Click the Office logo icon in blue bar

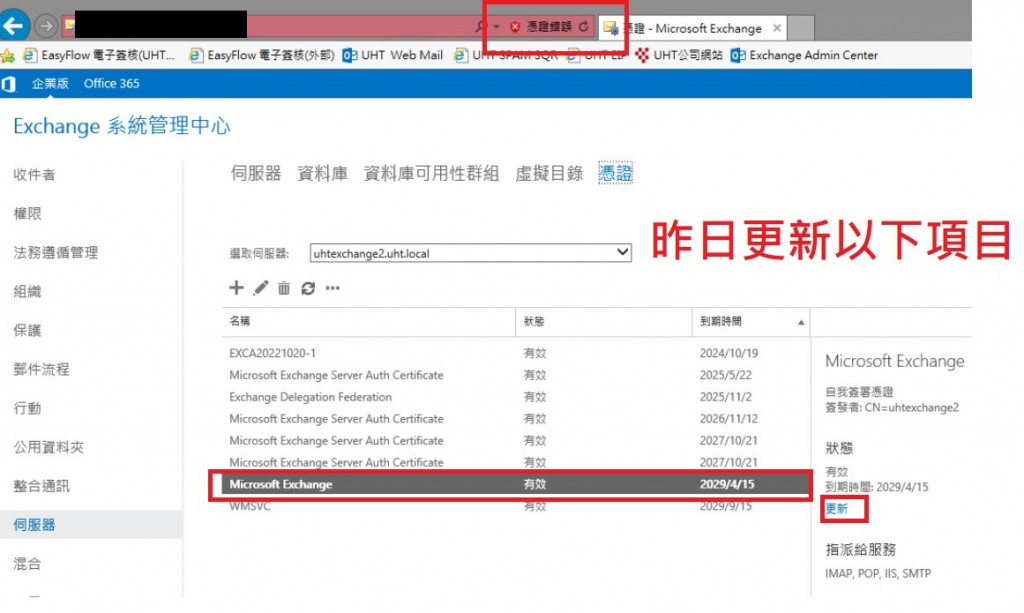pos(8,84)
